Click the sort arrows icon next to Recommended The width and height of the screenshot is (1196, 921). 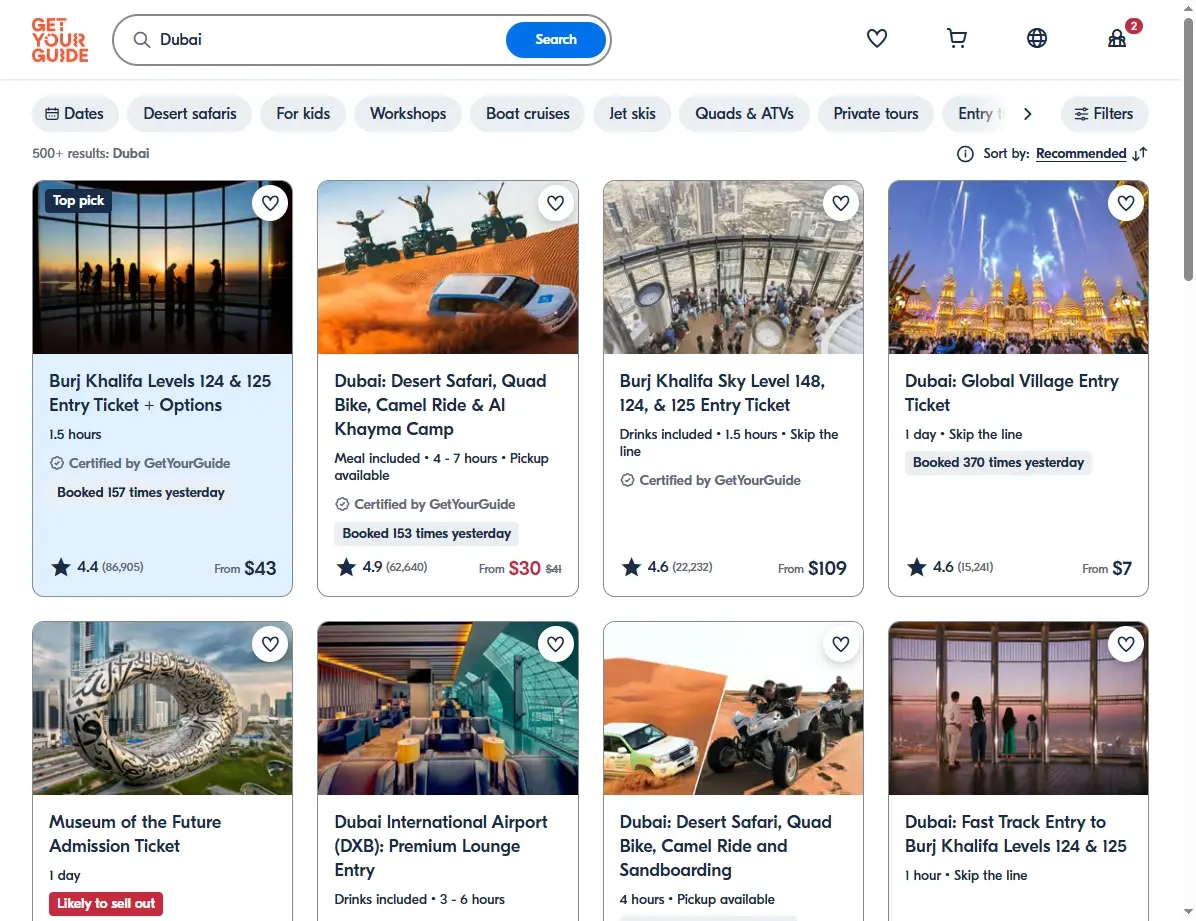[x=1140, y=154]
